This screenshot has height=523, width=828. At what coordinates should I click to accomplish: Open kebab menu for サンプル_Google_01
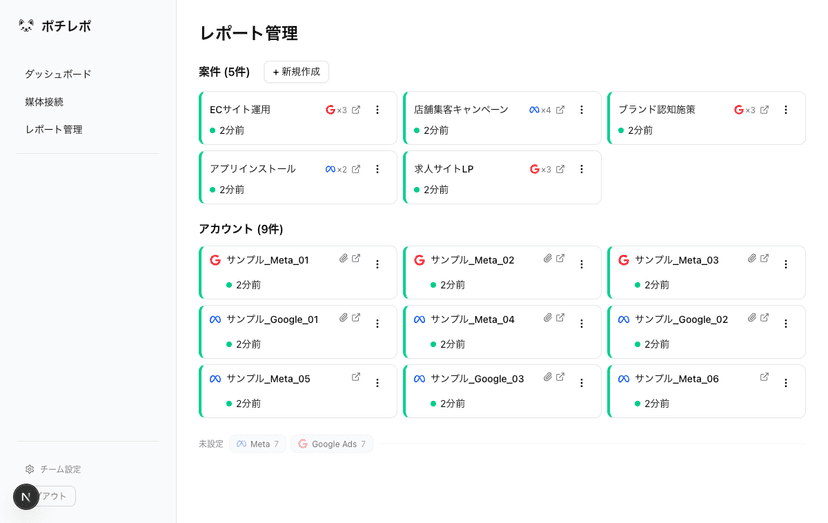click(x=377, y=324)
